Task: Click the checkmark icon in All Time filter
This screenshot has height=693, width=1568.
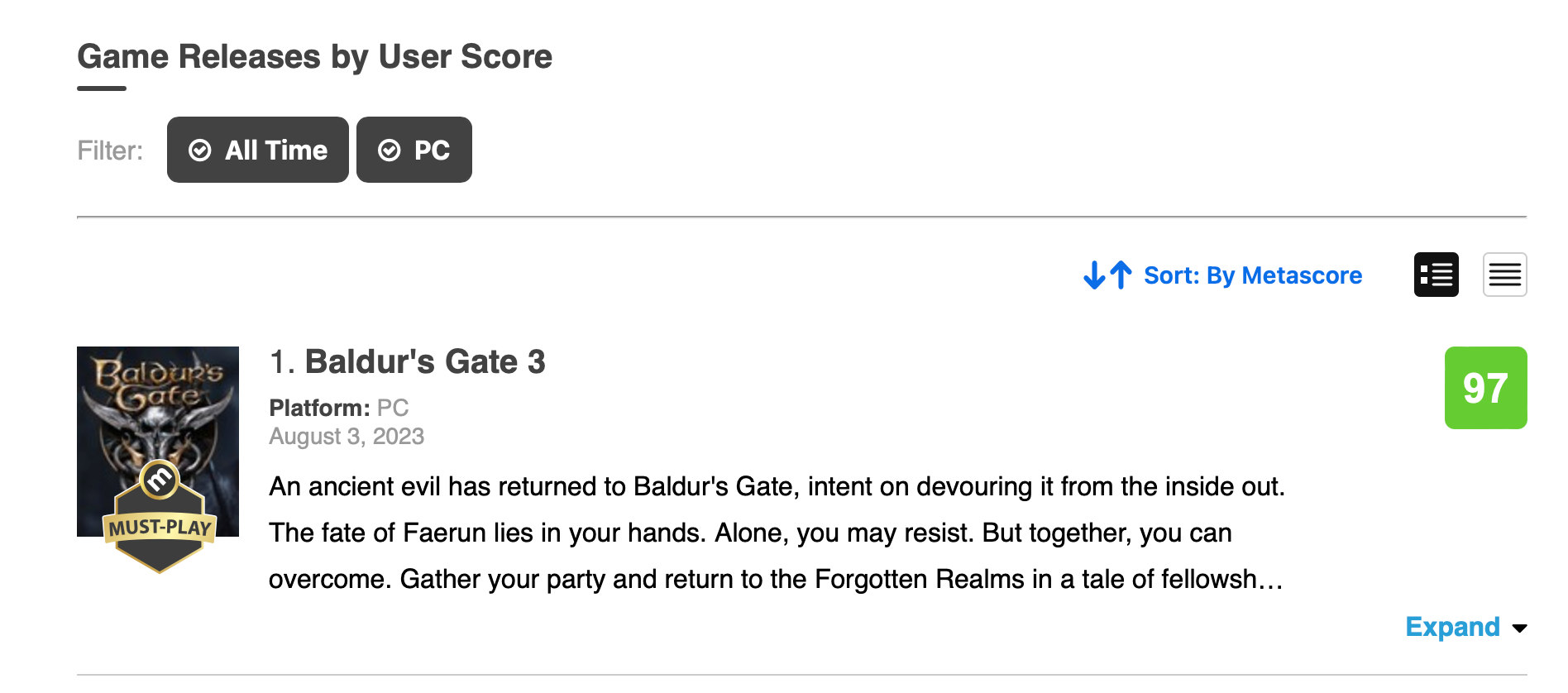Action: tap(200, 151)
